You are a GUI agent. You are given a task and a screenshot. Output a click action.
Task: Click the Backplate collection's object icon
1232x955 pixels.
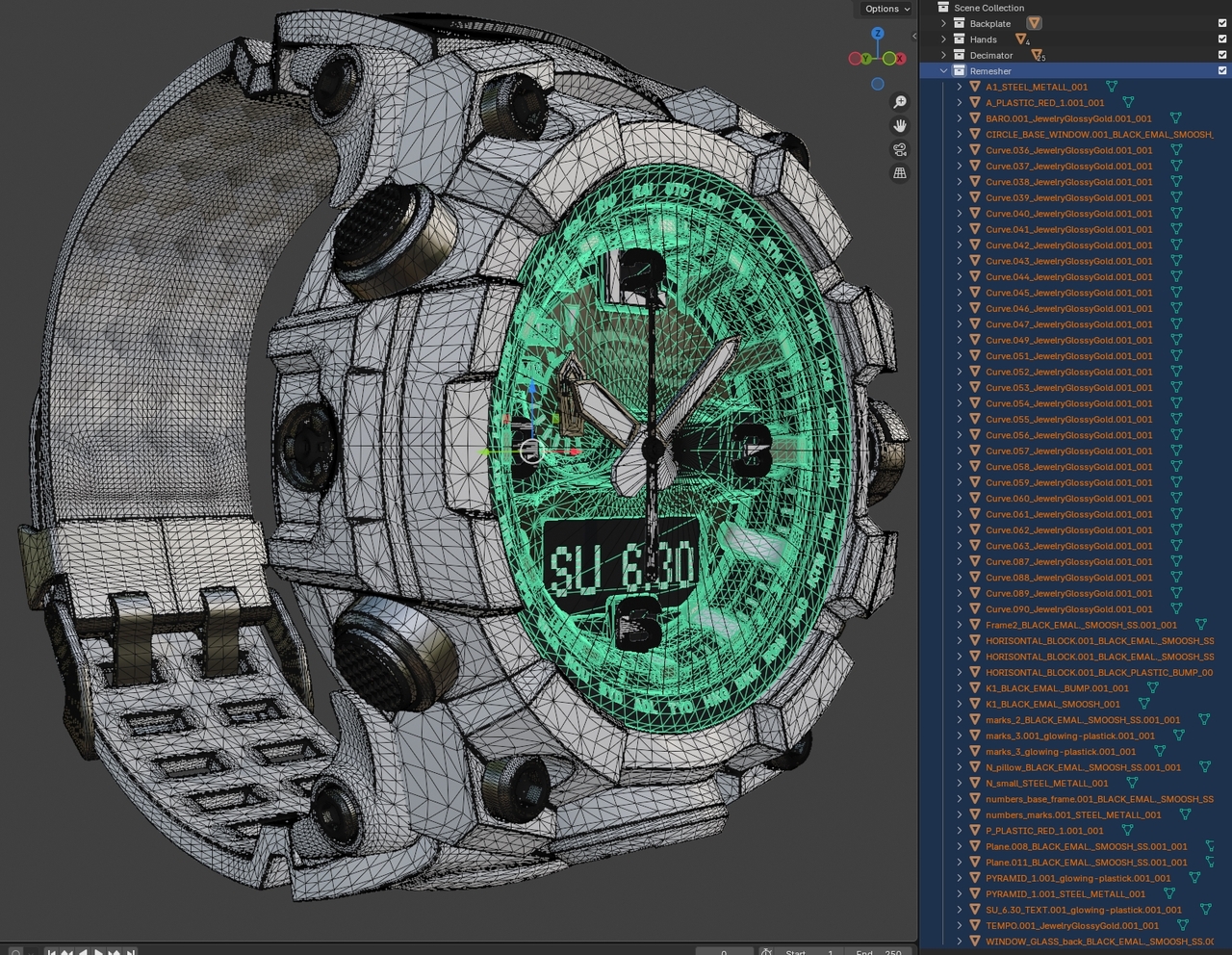(1034, 23)
